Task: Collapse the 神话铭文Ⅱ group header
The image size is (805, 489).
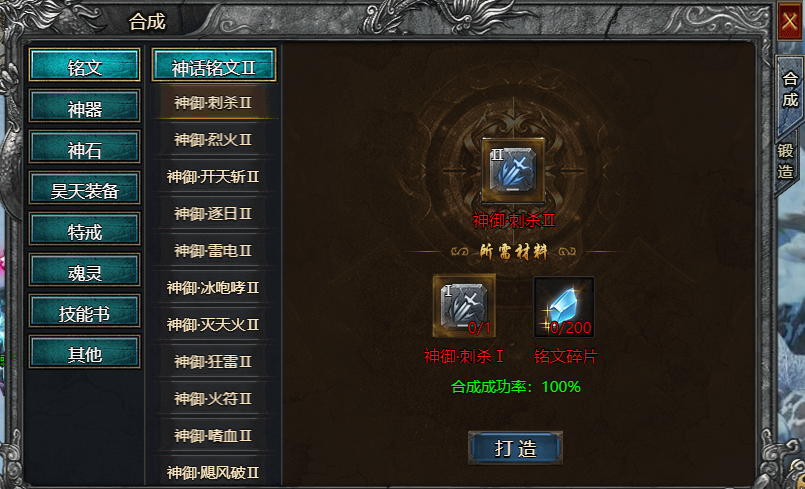Action: [x=214, y=65]
